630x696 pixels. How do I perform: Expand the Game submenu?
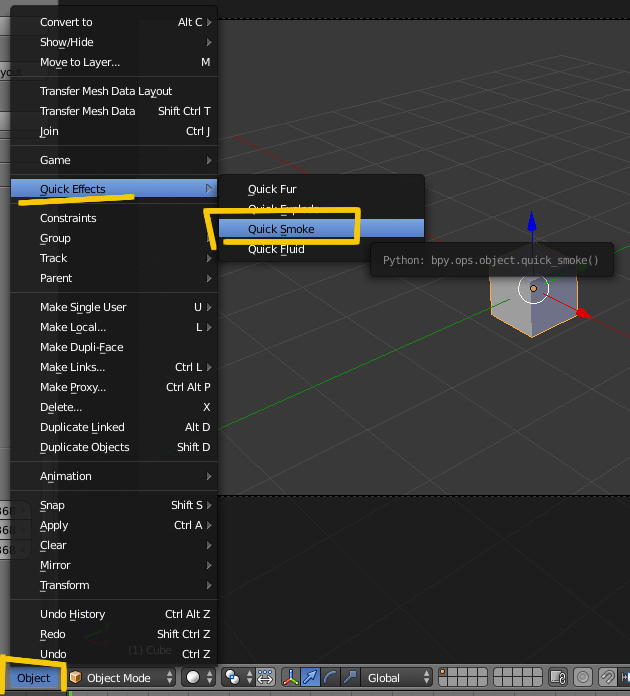114,160
